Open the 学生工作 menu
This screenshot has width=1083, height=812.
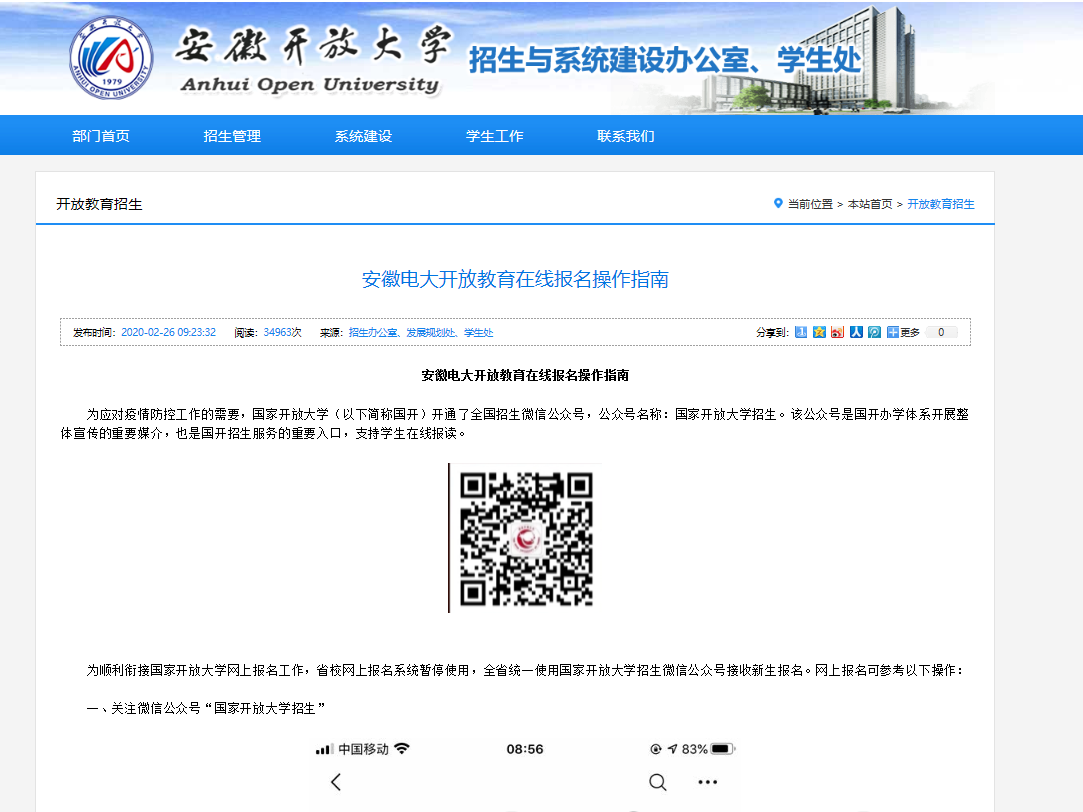coord(495,135)
